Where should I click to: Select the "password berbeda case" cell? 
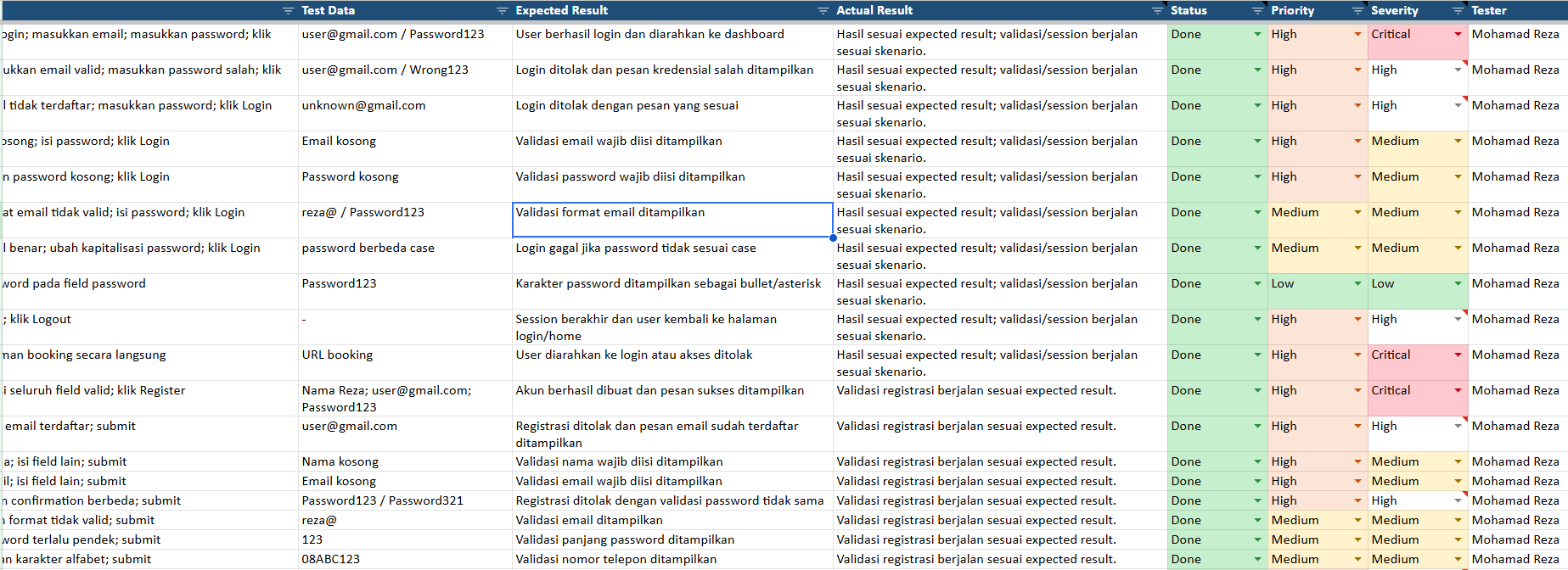tap(405, 256)
